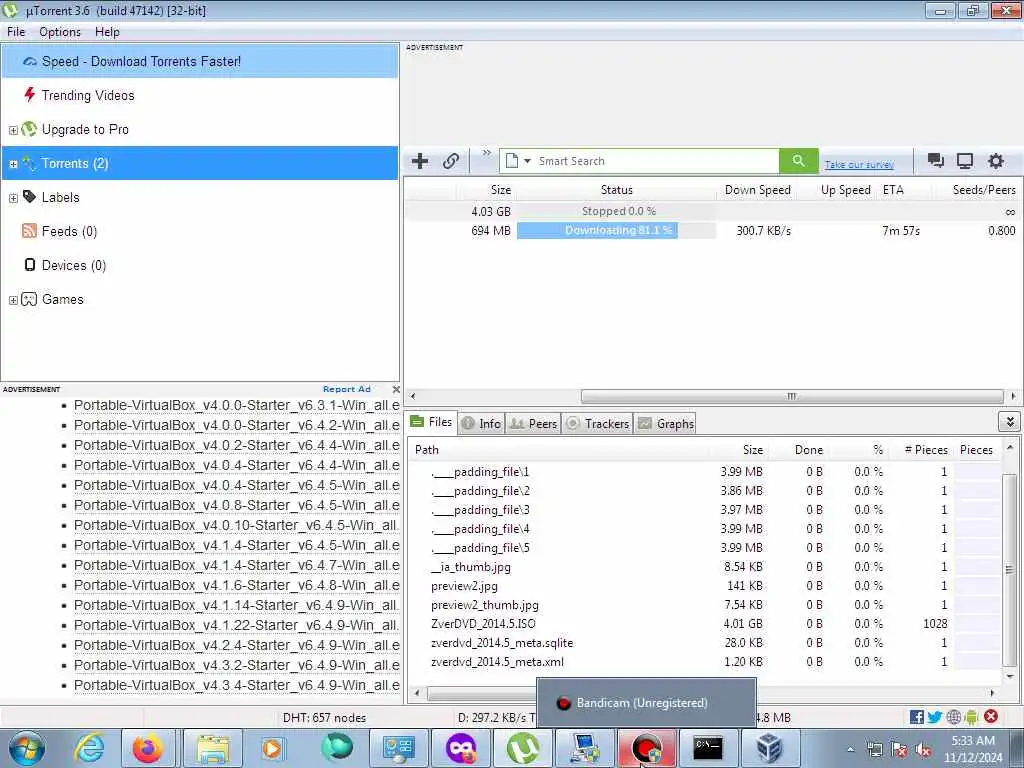Image resolution: width=1024 pixels, height=768 pixels.
Task: Open Internet Explorer from taskbar
Action: tap(89, 748)
